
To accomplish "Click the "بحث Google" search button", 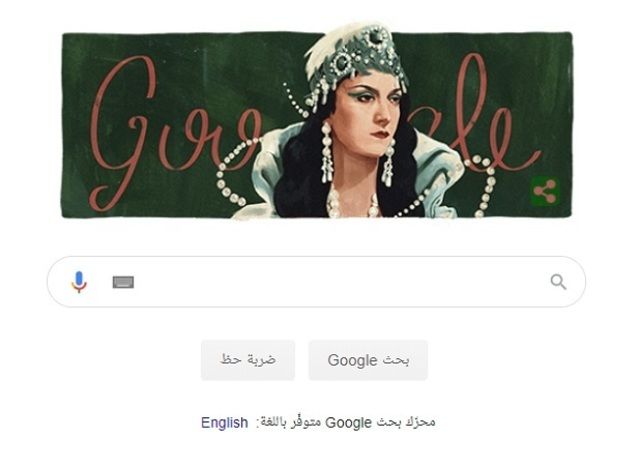I will tap(368, 360).
